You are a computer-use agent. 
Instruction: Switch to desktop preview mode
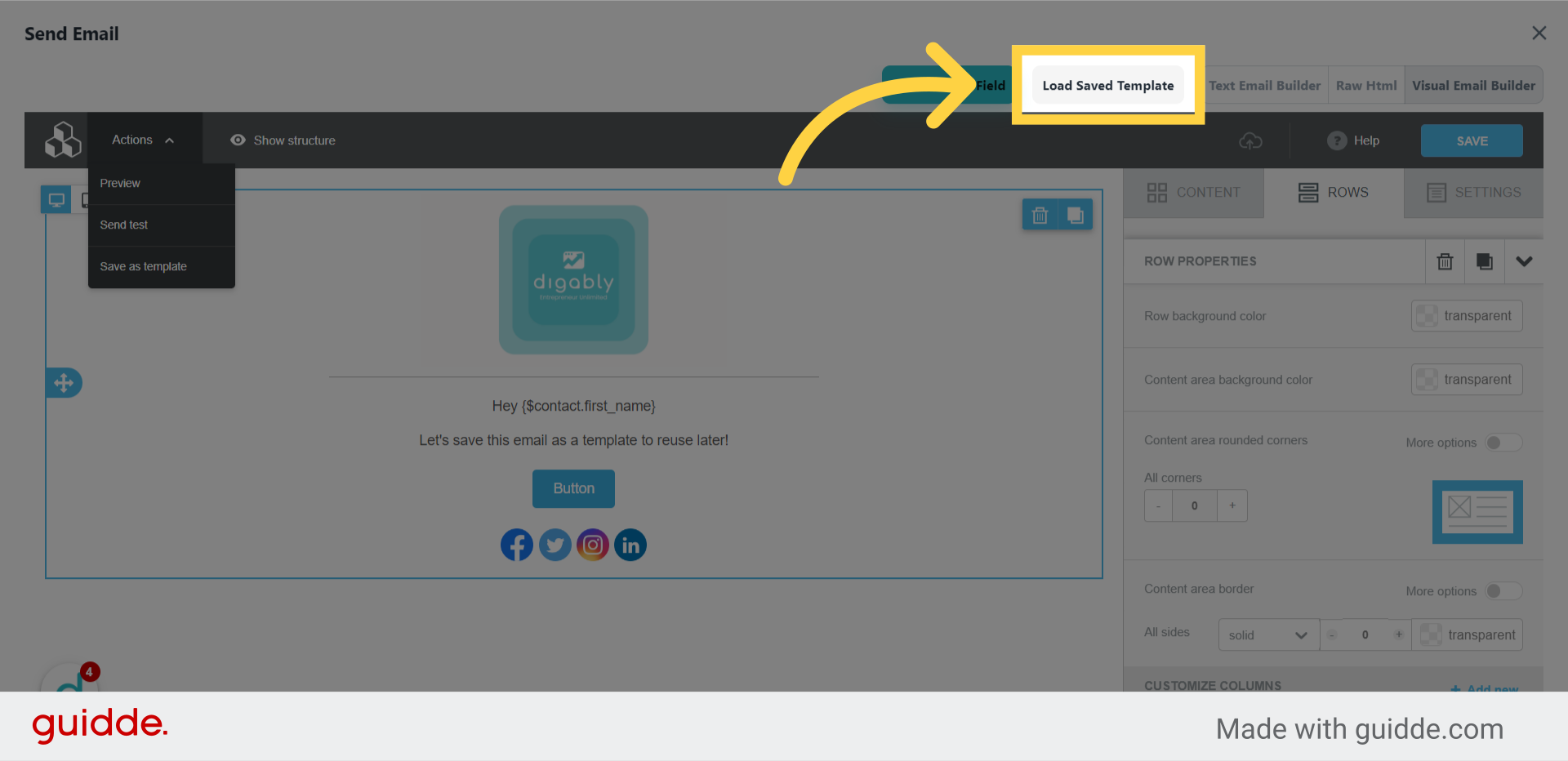point(56,199)
